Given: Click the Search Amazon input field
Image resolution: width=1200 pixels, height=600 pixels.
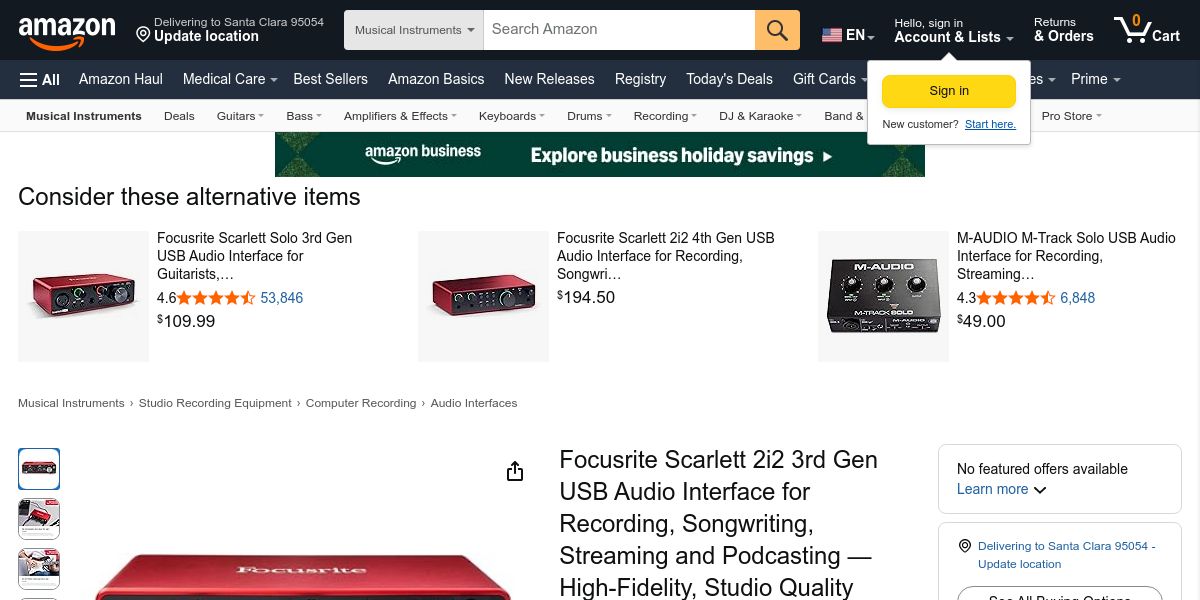Looking at the screenshot, I should point(619,30).
